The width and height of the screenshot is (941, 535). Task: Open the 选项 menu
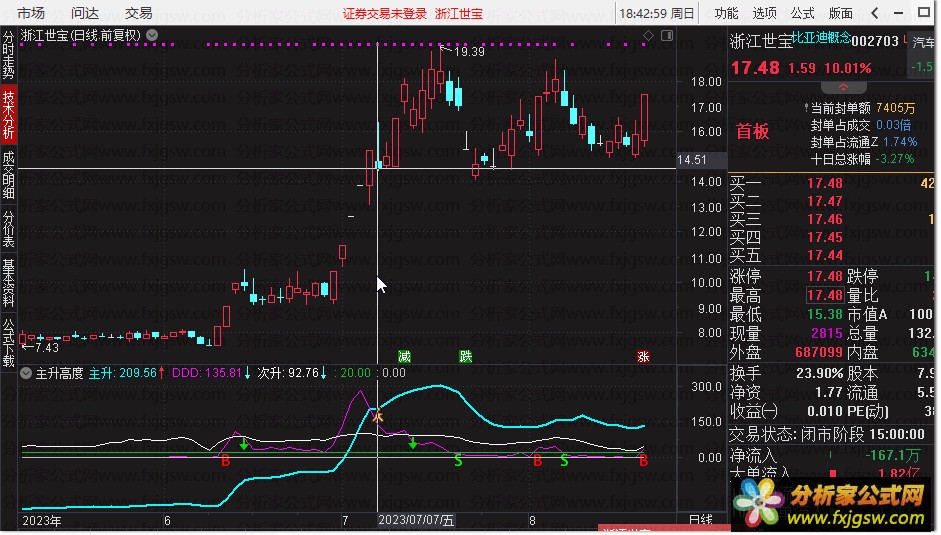[x=764, y=13]
